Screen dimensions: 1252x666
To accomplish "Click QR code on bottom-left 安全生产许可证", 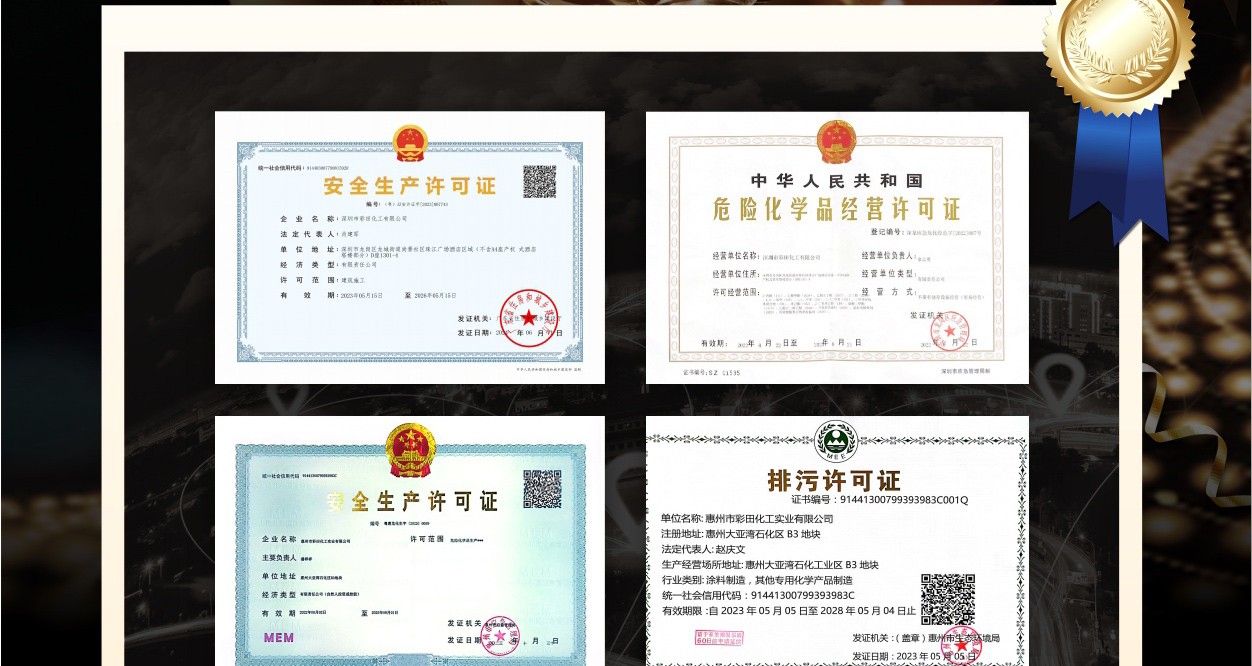I will click(x=542, y=489).
